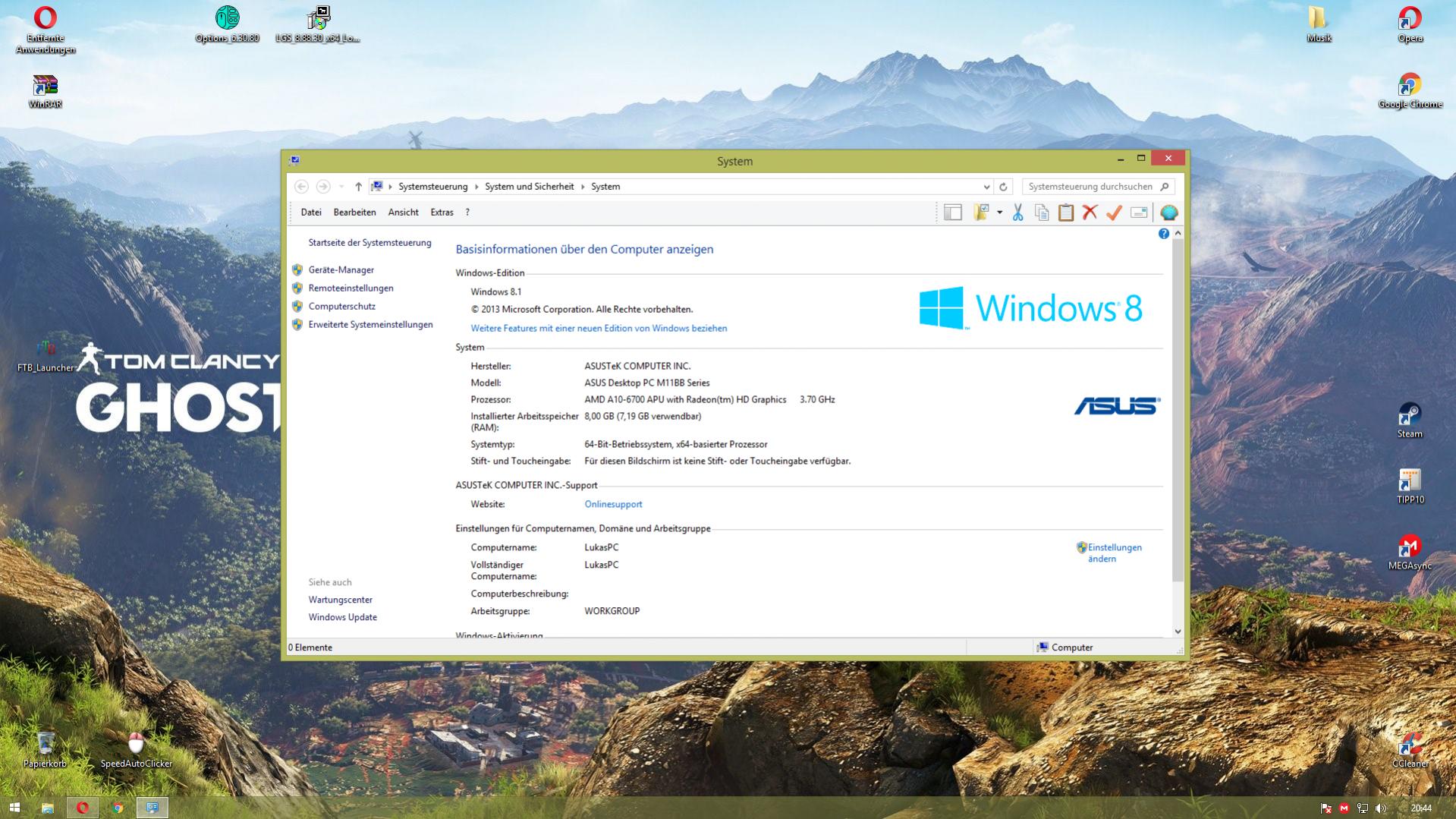Click the Google Chrome desktop shortcut
This screenshot has width=1456, height=819.
pos(1410,90)
